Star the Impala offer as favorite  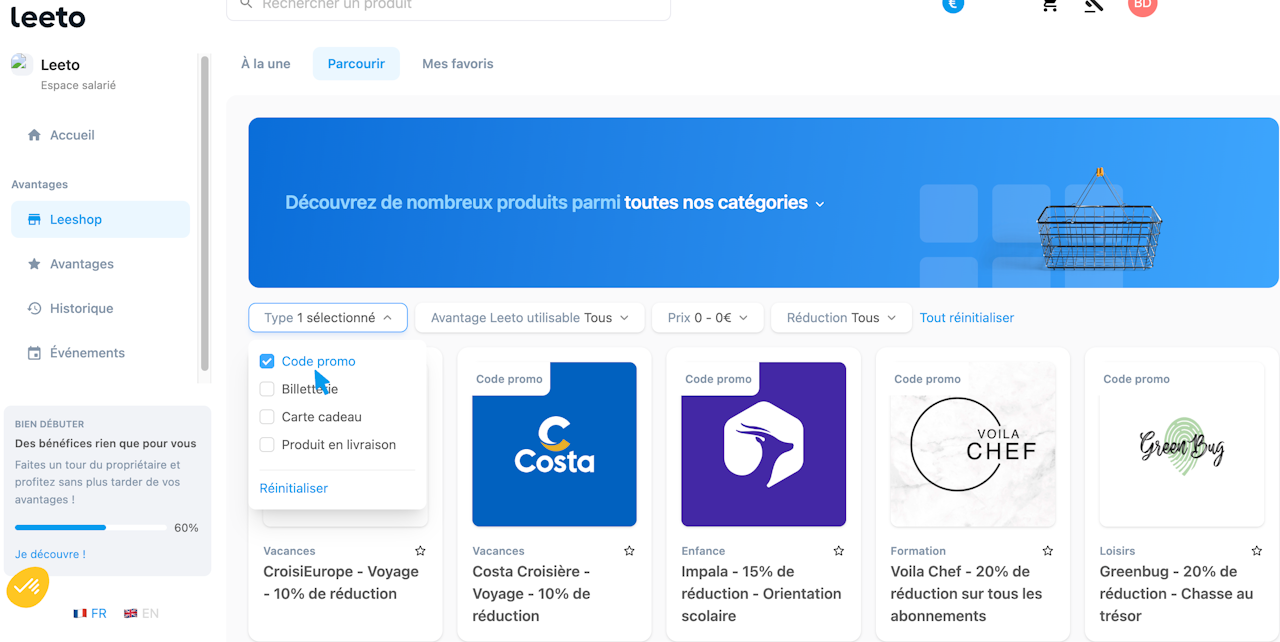tap(838, 551)
